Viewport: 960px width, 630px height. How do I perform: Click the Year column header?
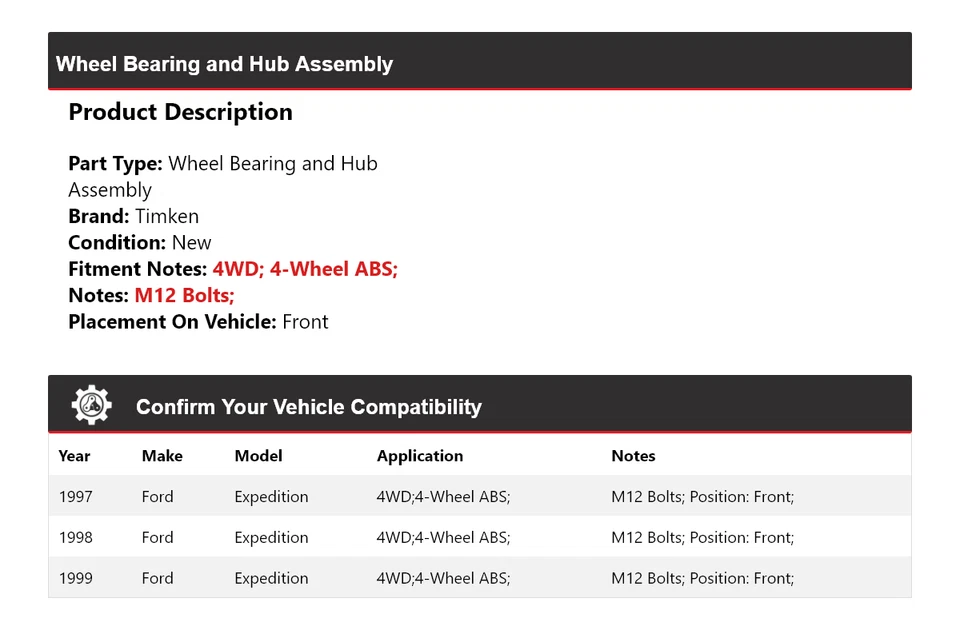coord(74,456)
